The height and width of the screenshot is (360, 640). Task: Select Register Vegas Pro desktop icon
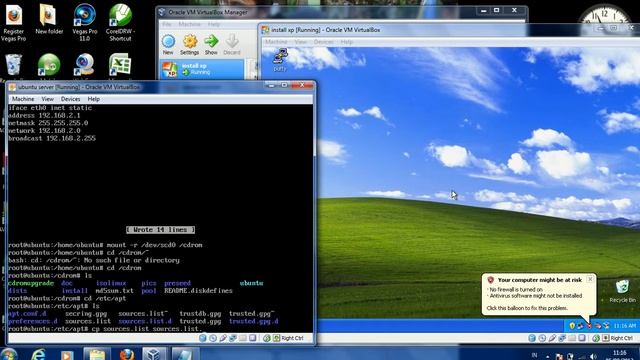(13, 22)
